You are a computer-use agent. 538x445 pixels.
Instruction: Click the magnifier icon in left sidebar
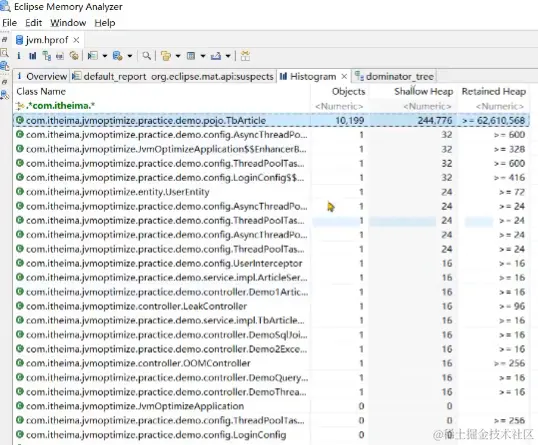coord(4,52)
